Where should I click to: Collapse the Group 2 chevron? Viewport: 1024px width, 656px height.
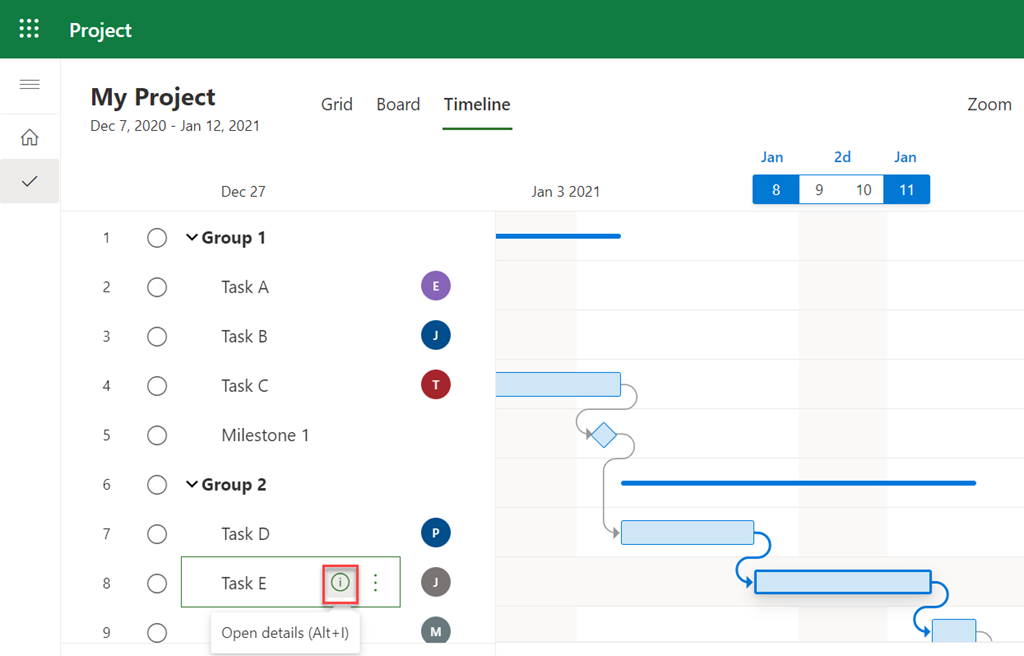click(192, 485)
